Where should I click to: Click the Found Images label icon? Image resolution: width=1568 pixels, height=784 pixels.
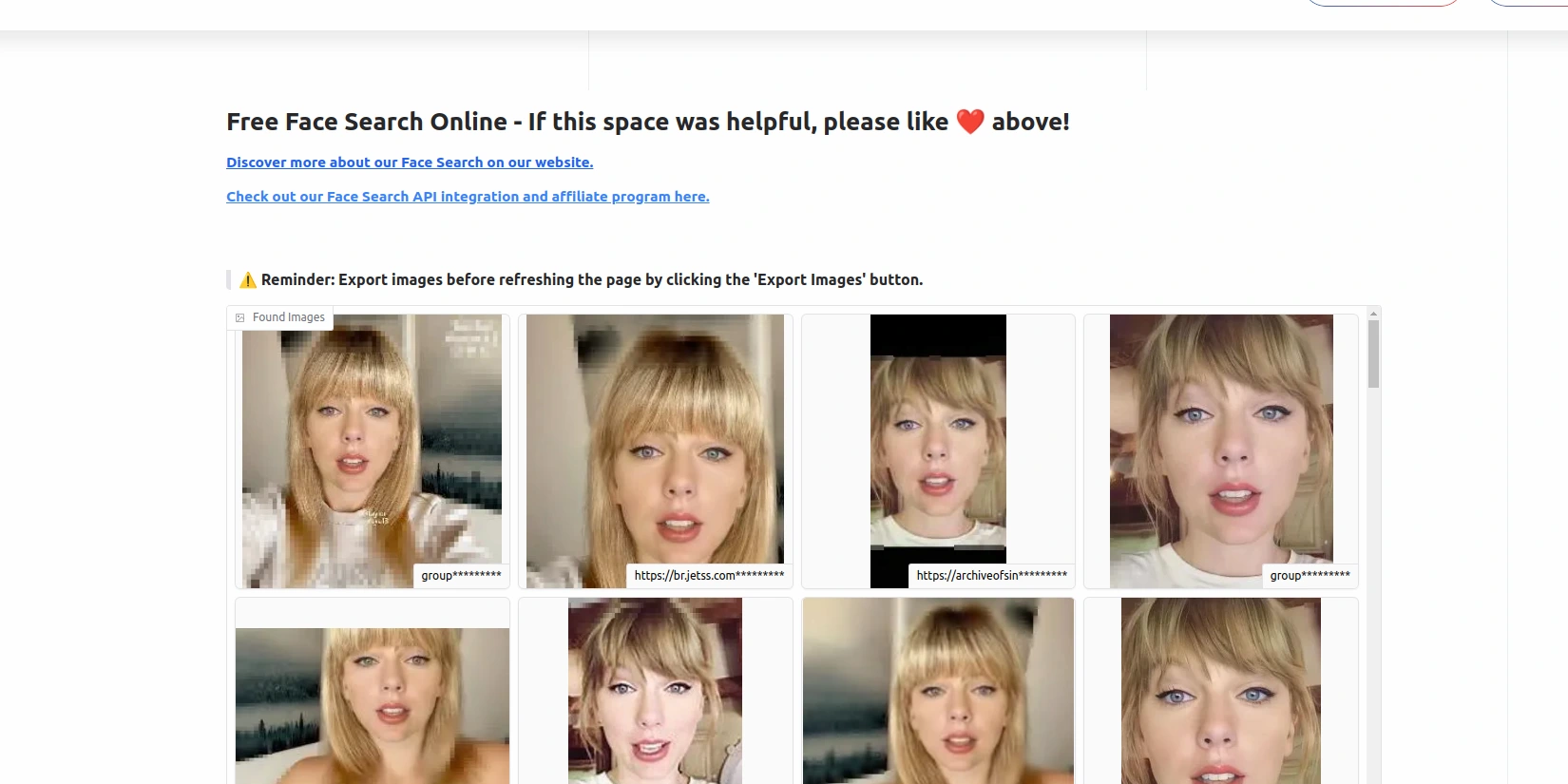(x=240, y=317)
